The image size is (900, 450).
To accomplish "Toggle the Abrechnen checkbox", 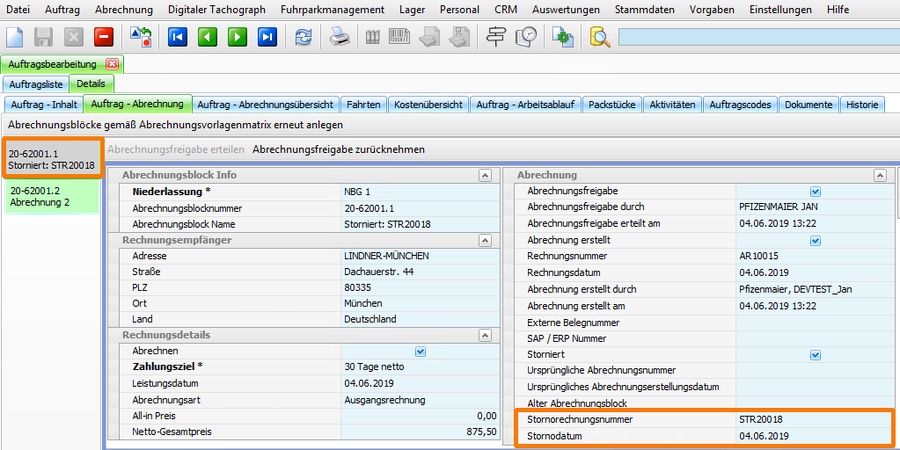I will pos(420,351).
